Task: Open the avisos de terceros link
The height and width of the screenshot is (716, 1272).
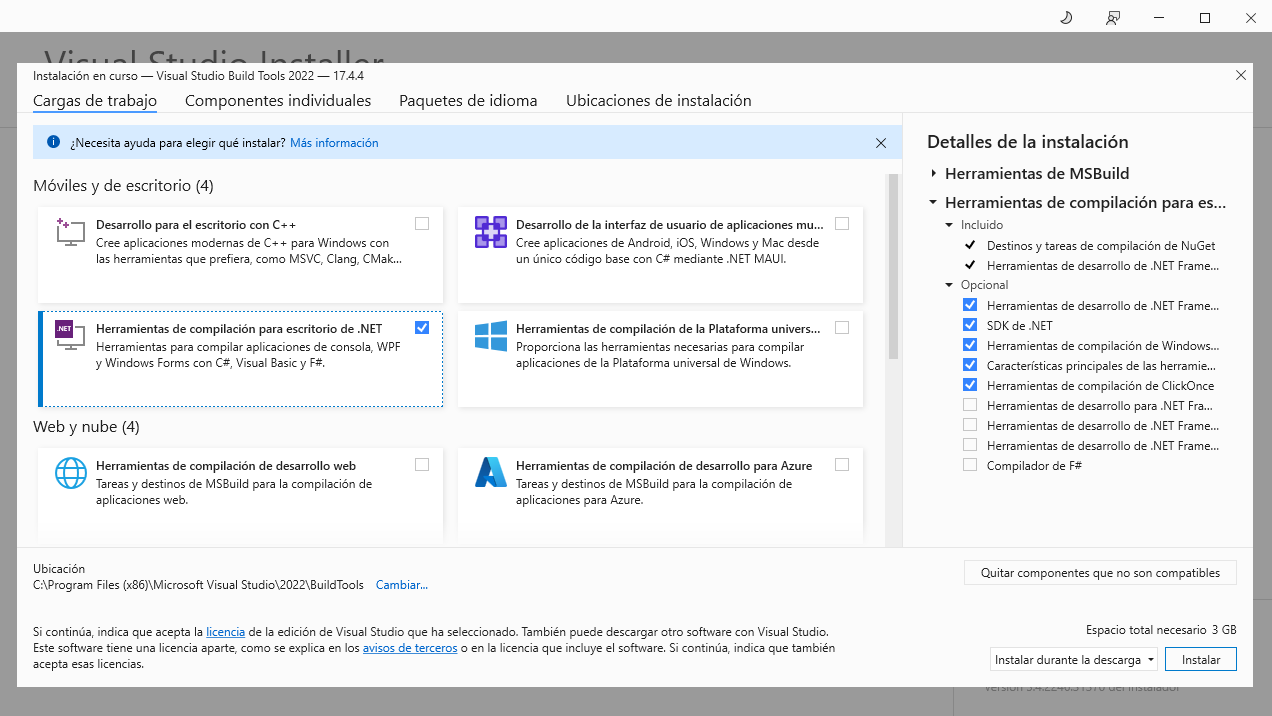Action: point(410,648)
